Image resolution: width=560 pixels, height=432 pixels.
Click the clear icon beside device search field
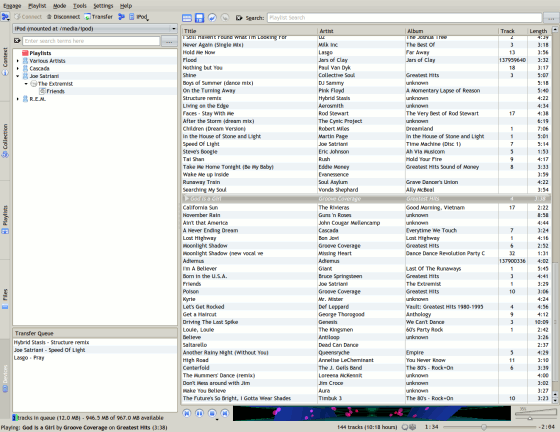(17, 41)
